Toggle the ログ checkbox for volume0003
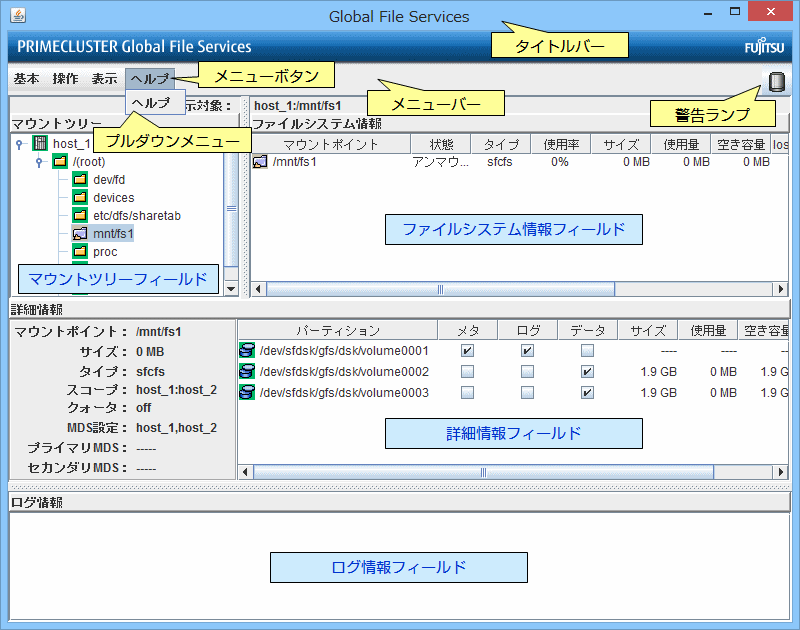Image resolution: width=800 pixels, height=630 pixels. tap(527, 392)
